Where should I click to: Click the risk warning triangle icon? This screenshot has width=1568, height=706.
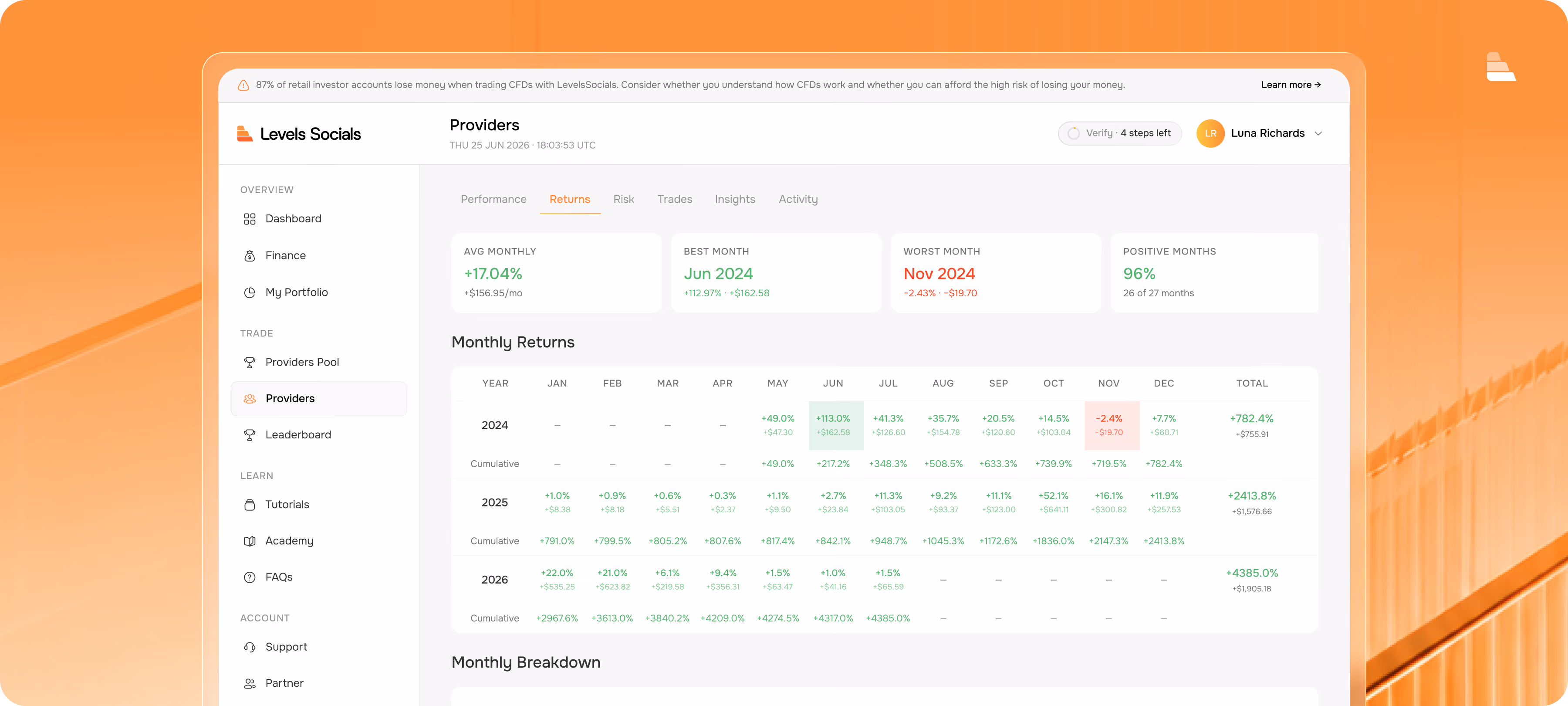coord(243,85)
